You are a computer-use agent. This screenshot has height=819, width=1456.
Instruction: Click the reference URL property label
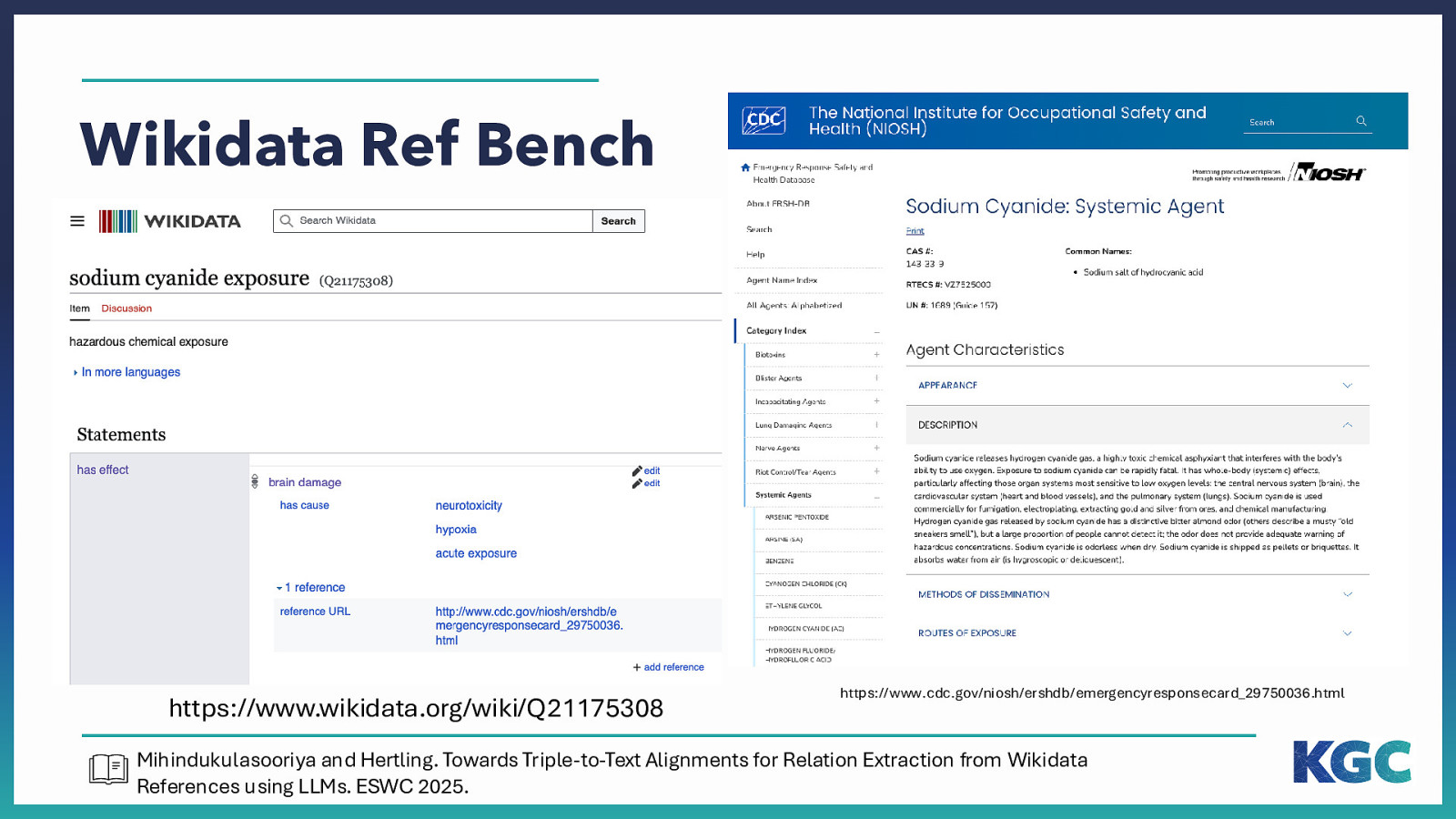pyautogui.click(x=315, y=612)
